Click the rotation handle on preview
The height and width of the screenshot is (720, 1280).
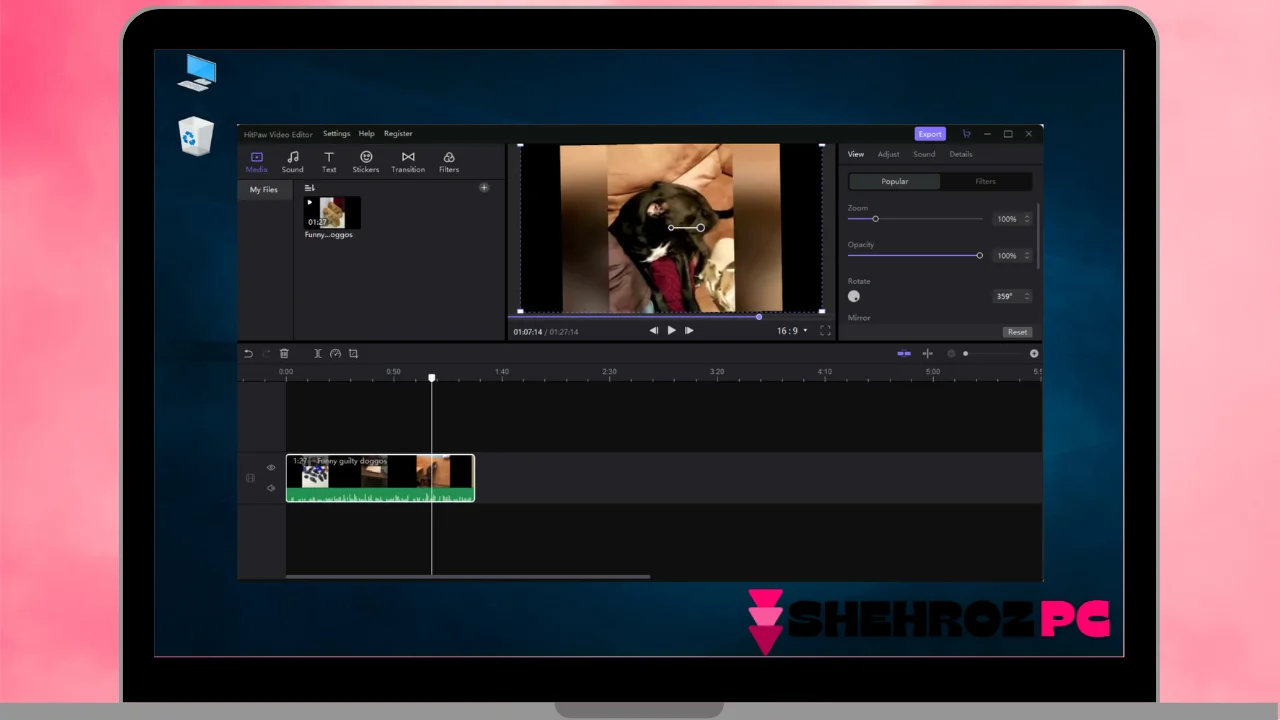click(x=700, y=228)
